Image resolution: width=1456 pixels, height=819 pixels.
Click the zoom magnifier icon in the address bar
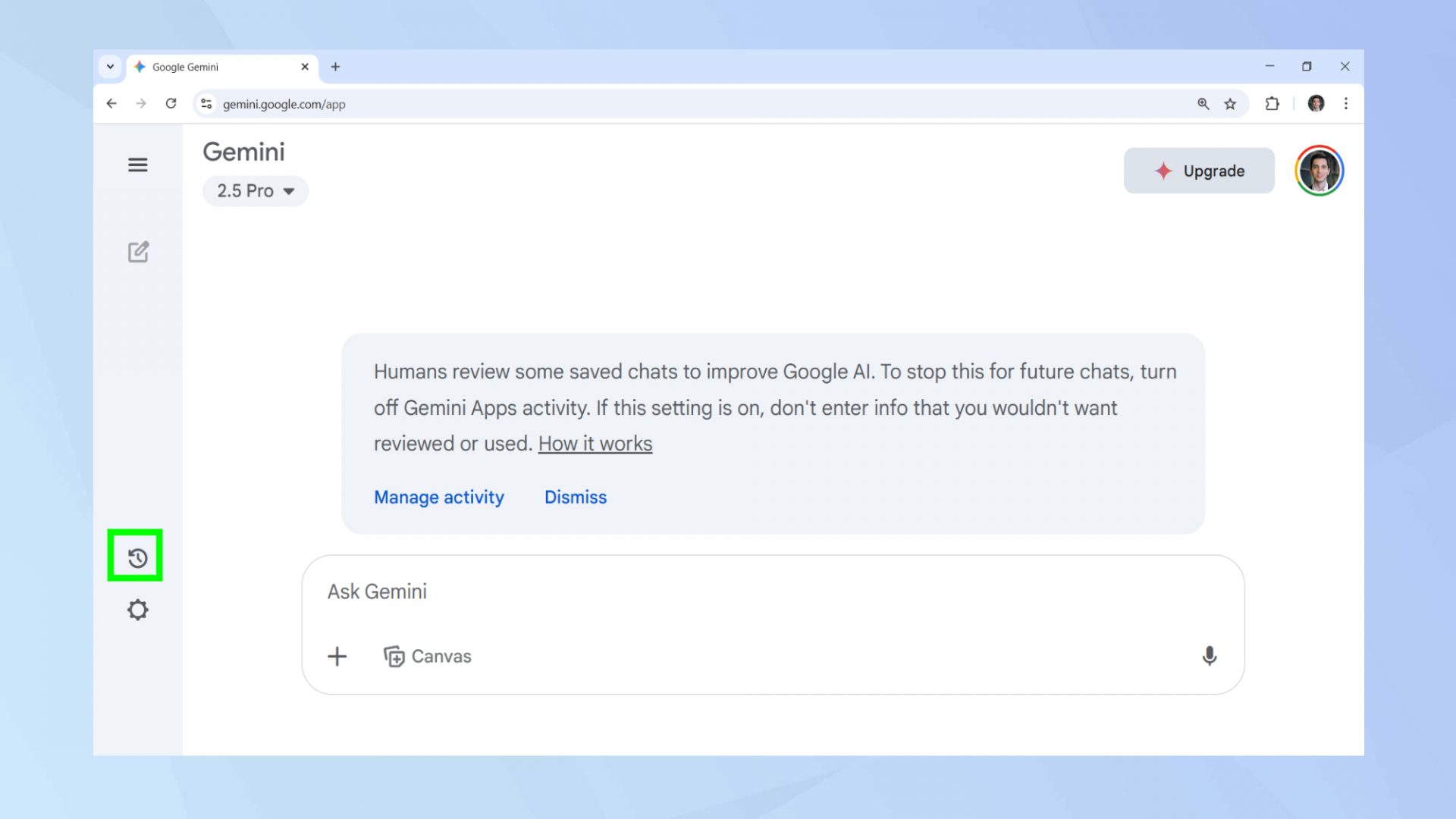pos(1203,104)
